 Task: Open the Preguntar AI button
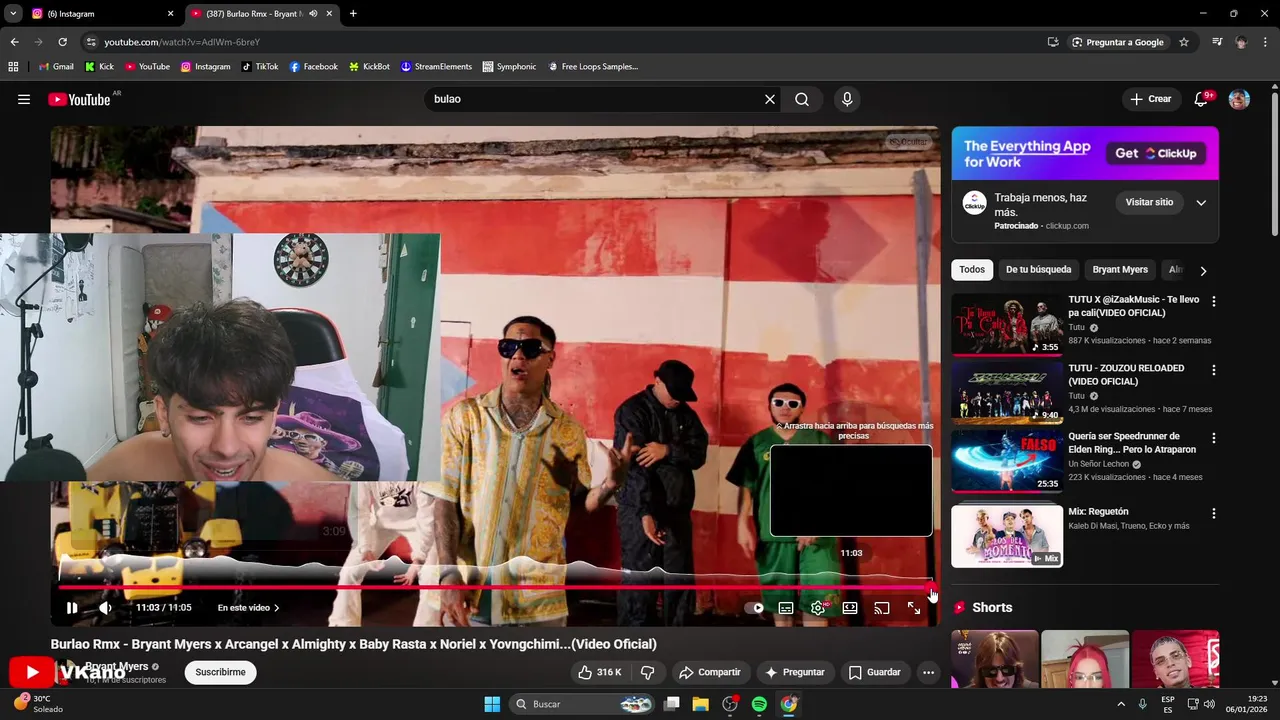point(795,672)
